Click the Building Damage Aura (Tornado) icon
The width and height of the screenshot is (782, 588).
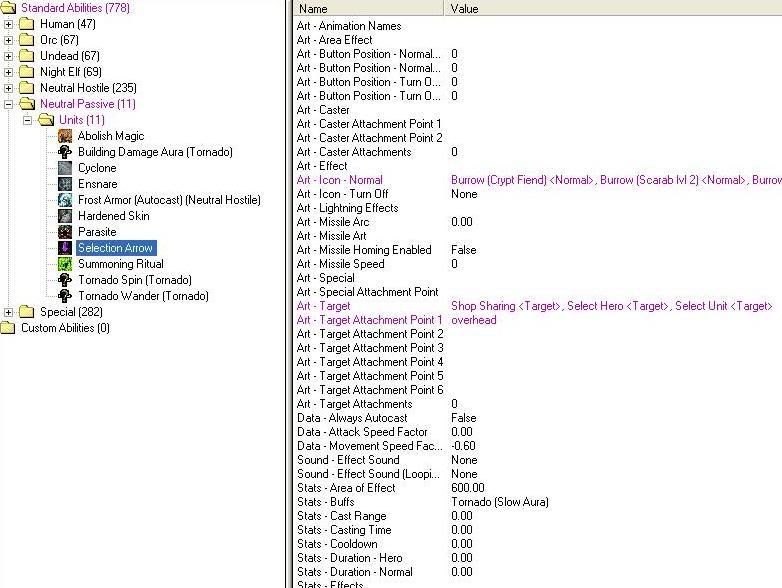pyautogui.click(x=65, y=152)
